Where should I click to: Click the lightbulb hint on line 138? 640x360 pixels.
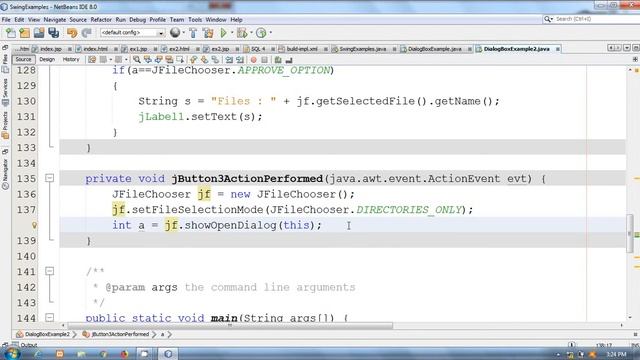(34, 225)
